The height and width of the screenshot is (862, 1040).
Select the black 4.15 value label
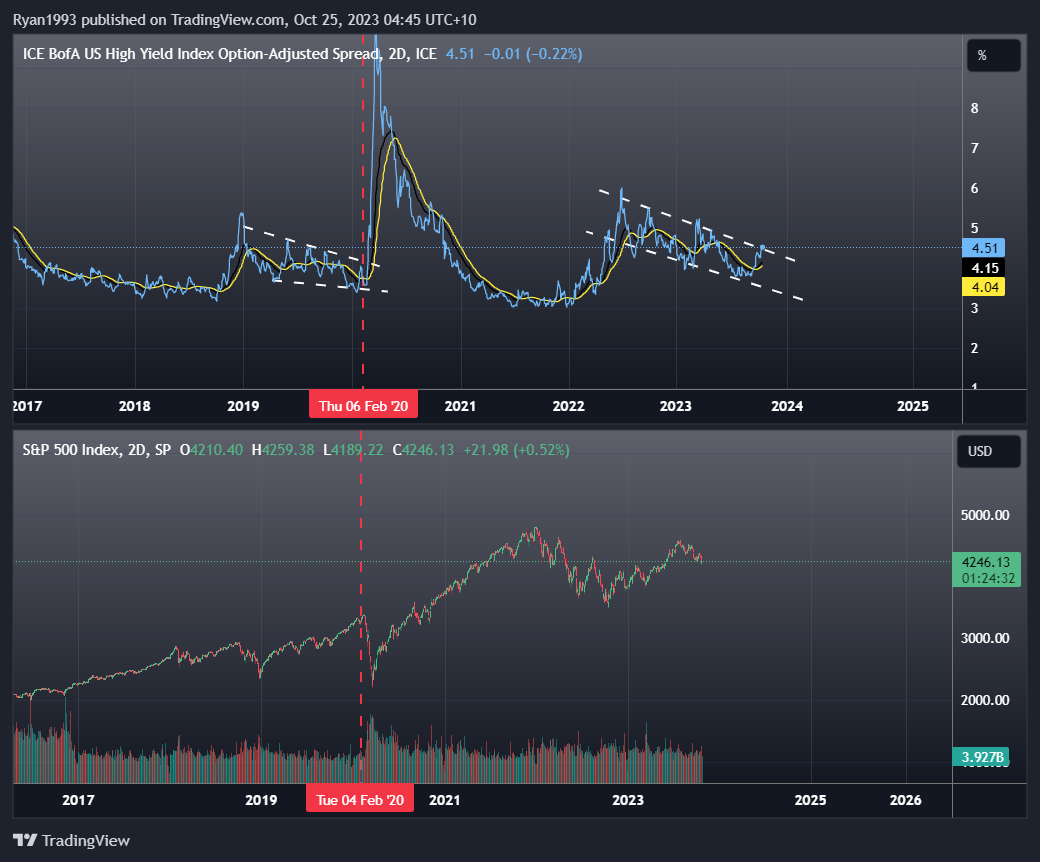tap(984, 268)
